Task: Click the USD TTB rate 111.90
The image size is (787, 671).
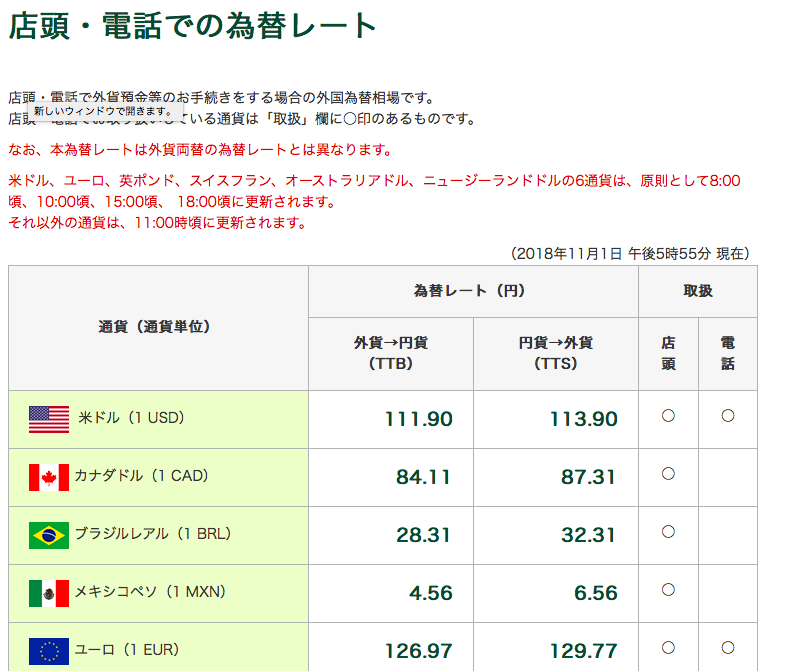Action: (x=418, y=419)
